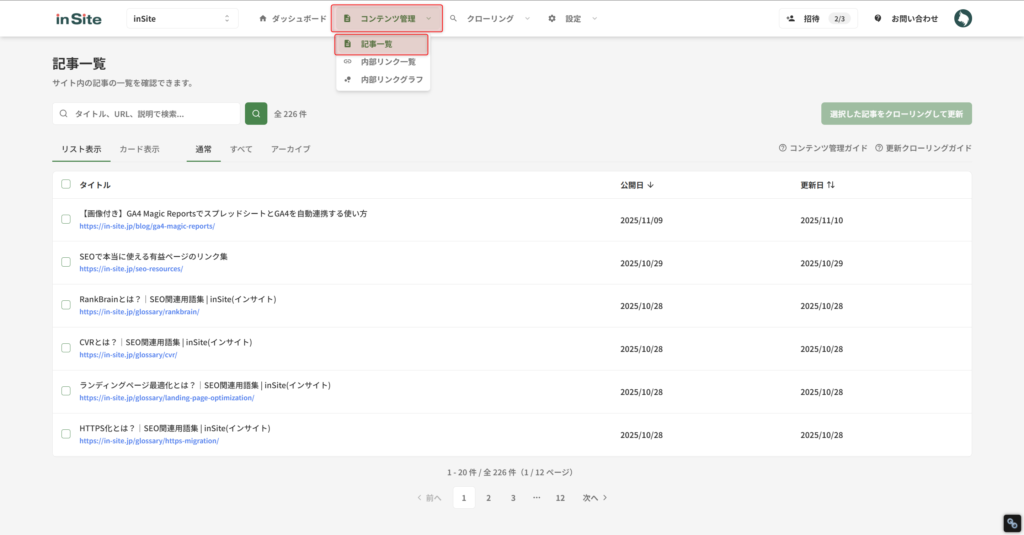The image size is (1024, 535).
Task: Click the 招待 add-person icon
Action: click(790, 18)
